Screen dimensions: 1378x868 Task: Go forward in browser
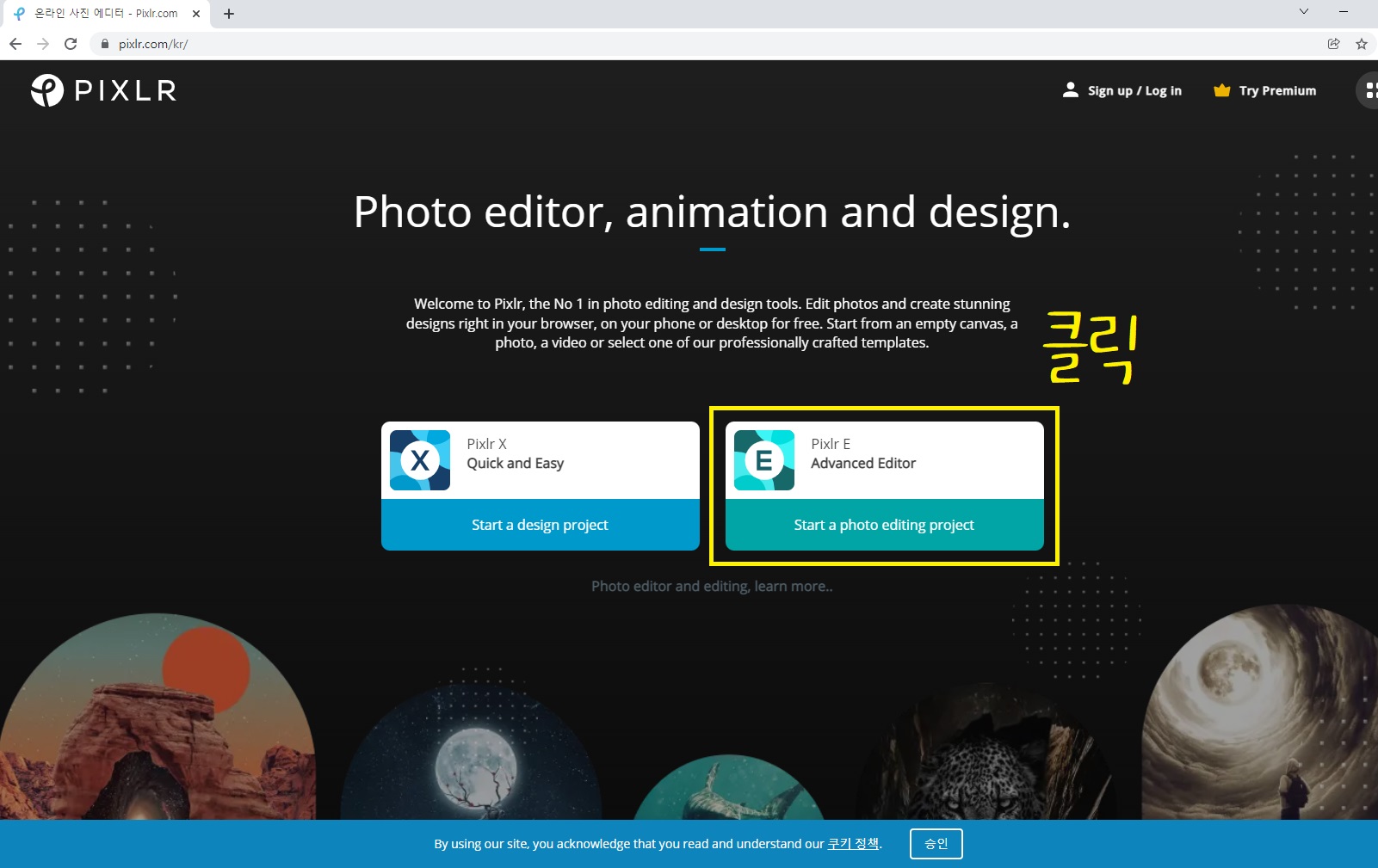43,44
